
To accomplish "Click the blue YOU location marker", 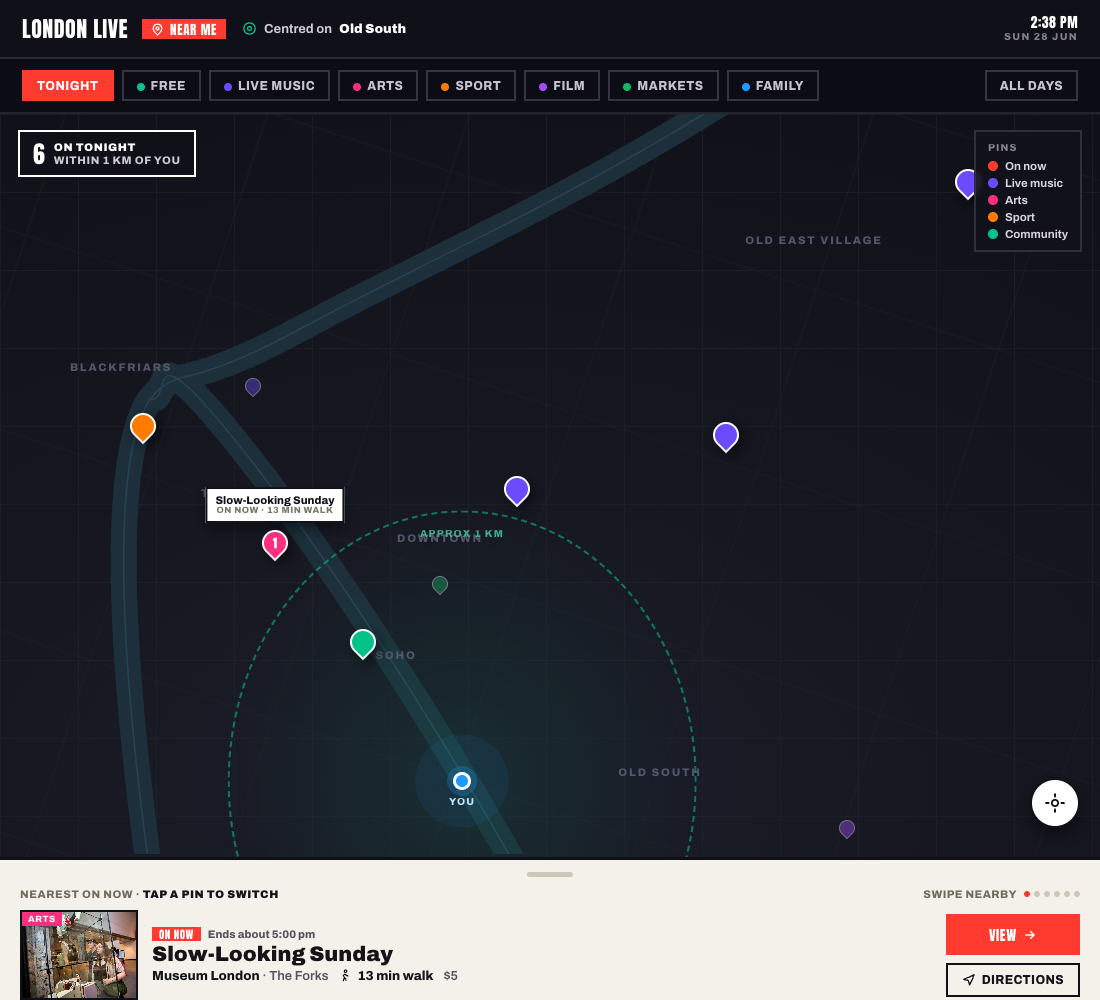I will [x=462, y=780].
